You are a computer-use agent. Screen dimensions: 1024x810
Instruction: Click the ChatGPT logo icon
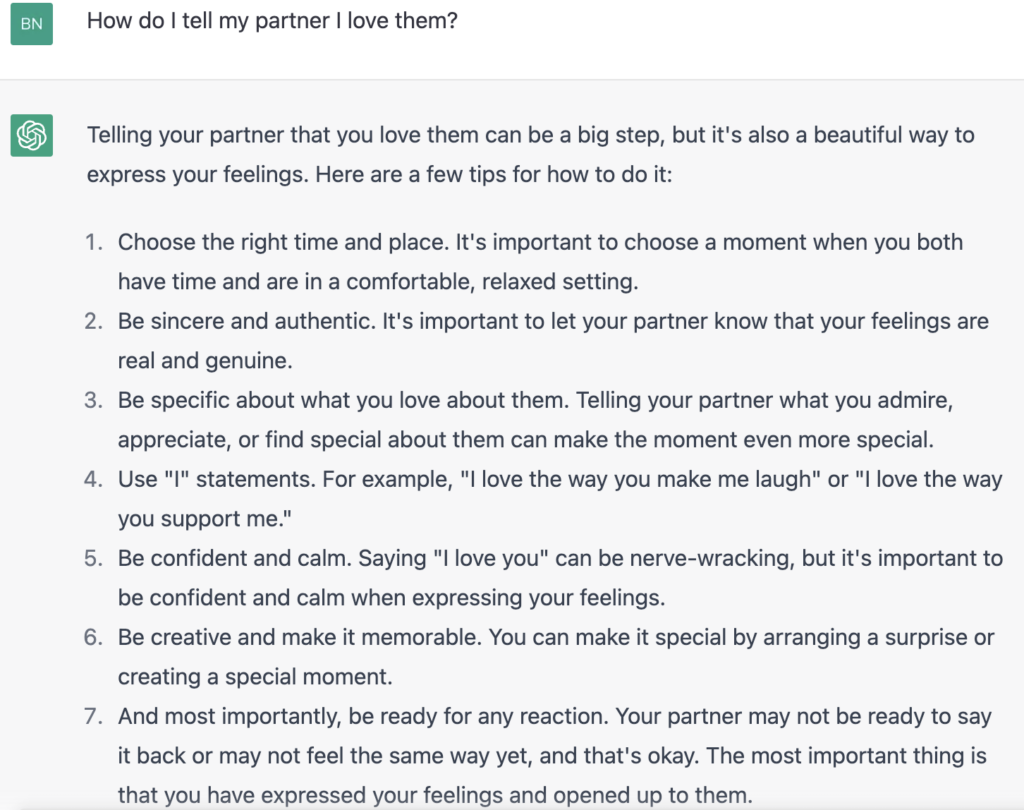[31, 135]
